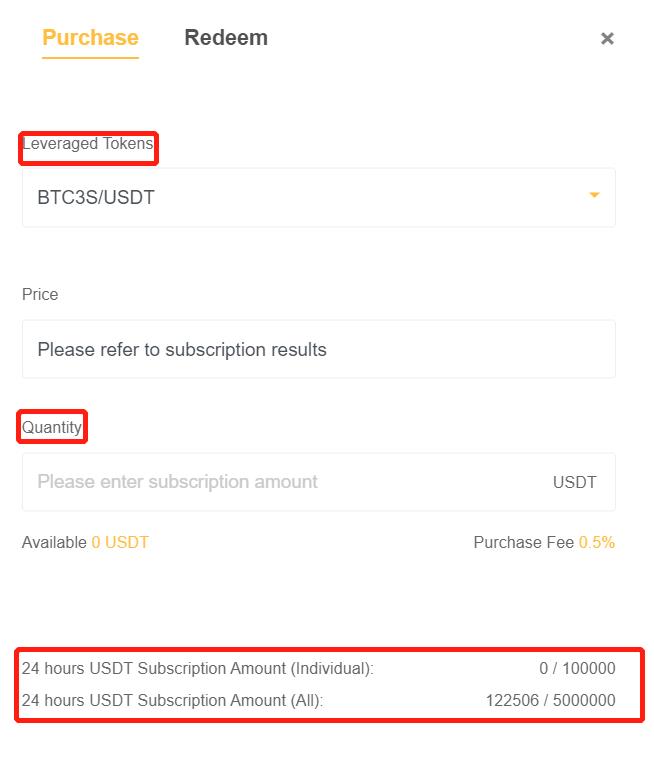
Task: Click the orange 0 USDT available balance
Action: coord(120,543)
